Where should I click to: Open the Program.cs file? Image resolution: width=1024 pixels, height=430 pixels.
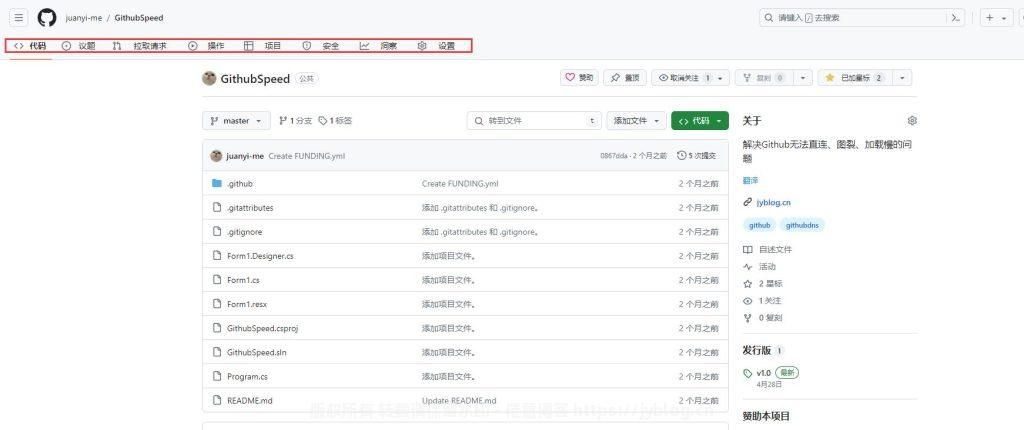pyautogui.click(x=247, y=376)
